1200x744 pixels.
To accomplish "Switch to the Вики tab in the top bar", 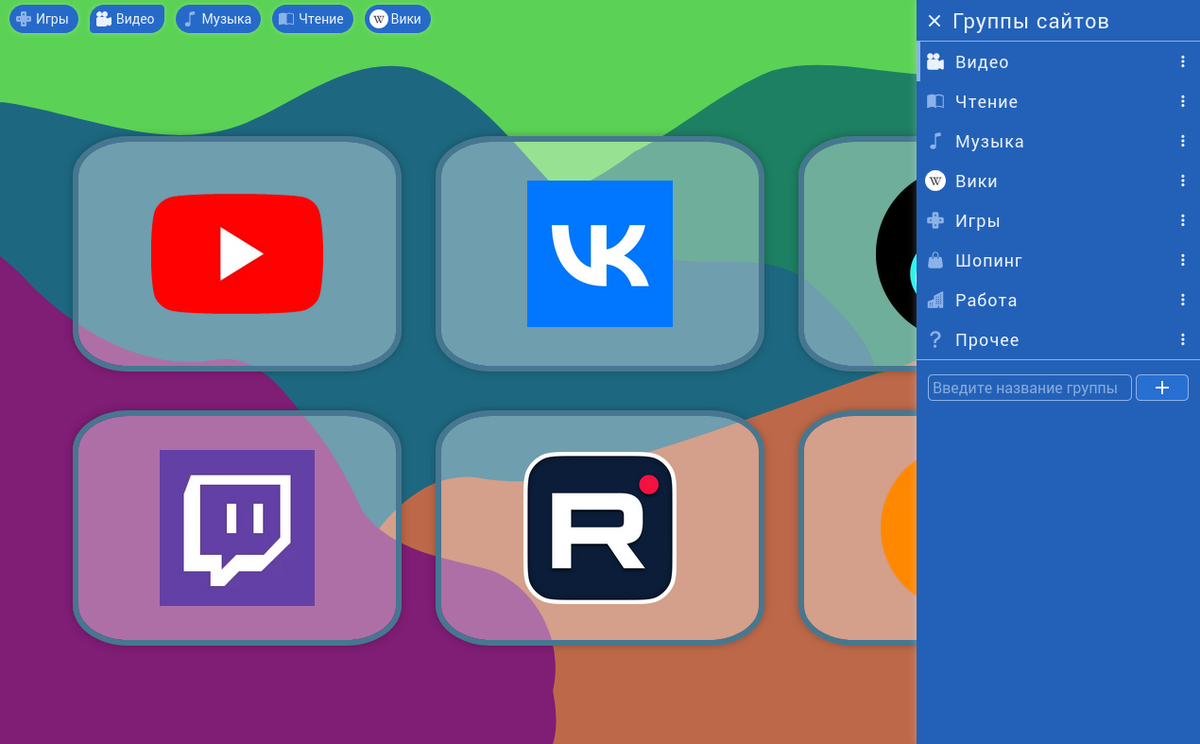I will (x=397, y=19).
